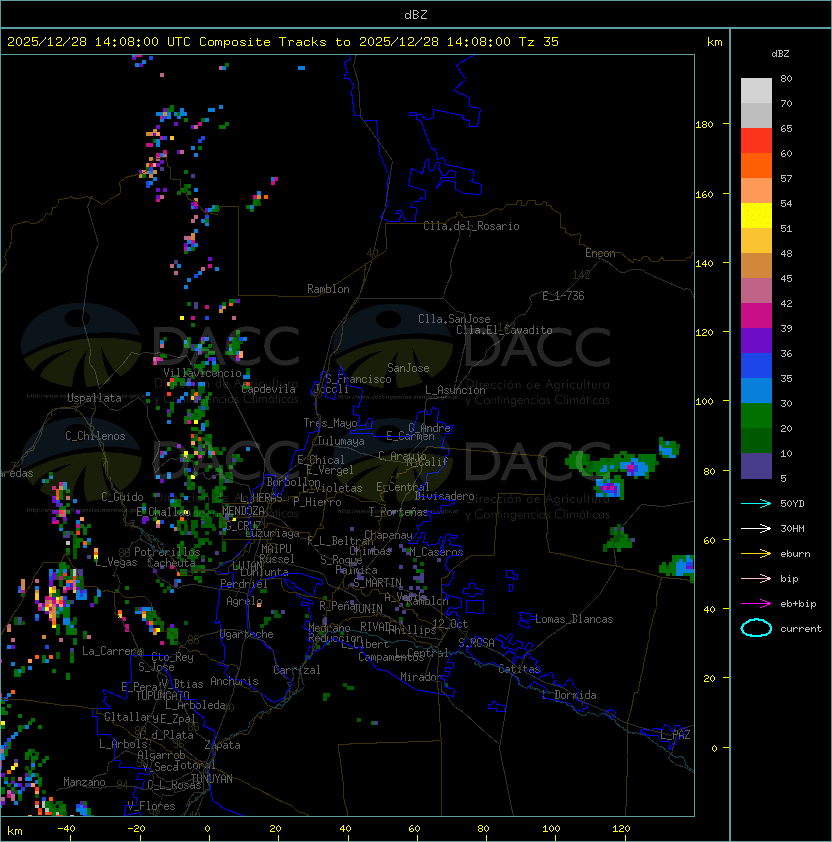Click the 'Mirador' place label
Screen dimensions: 832x842
422,677
